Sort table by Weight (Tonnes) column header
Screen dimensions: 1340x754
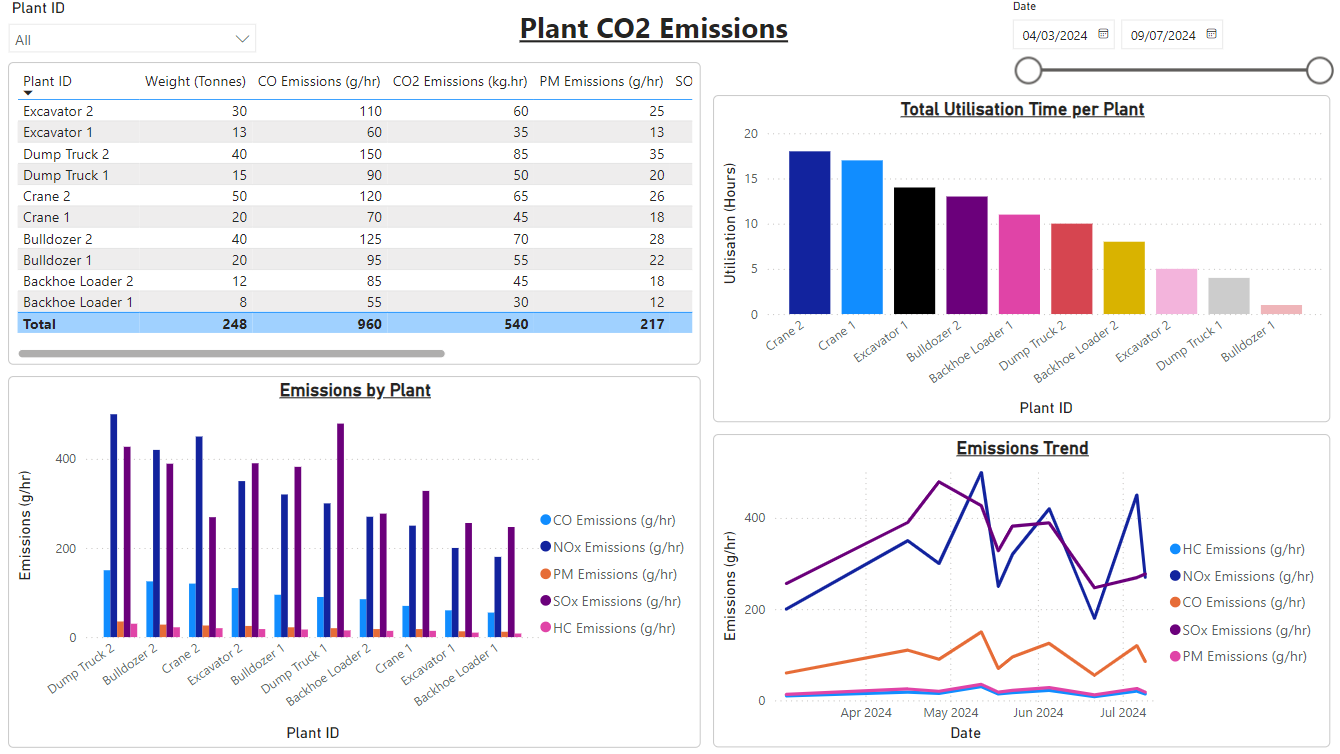tap(195, 81)
